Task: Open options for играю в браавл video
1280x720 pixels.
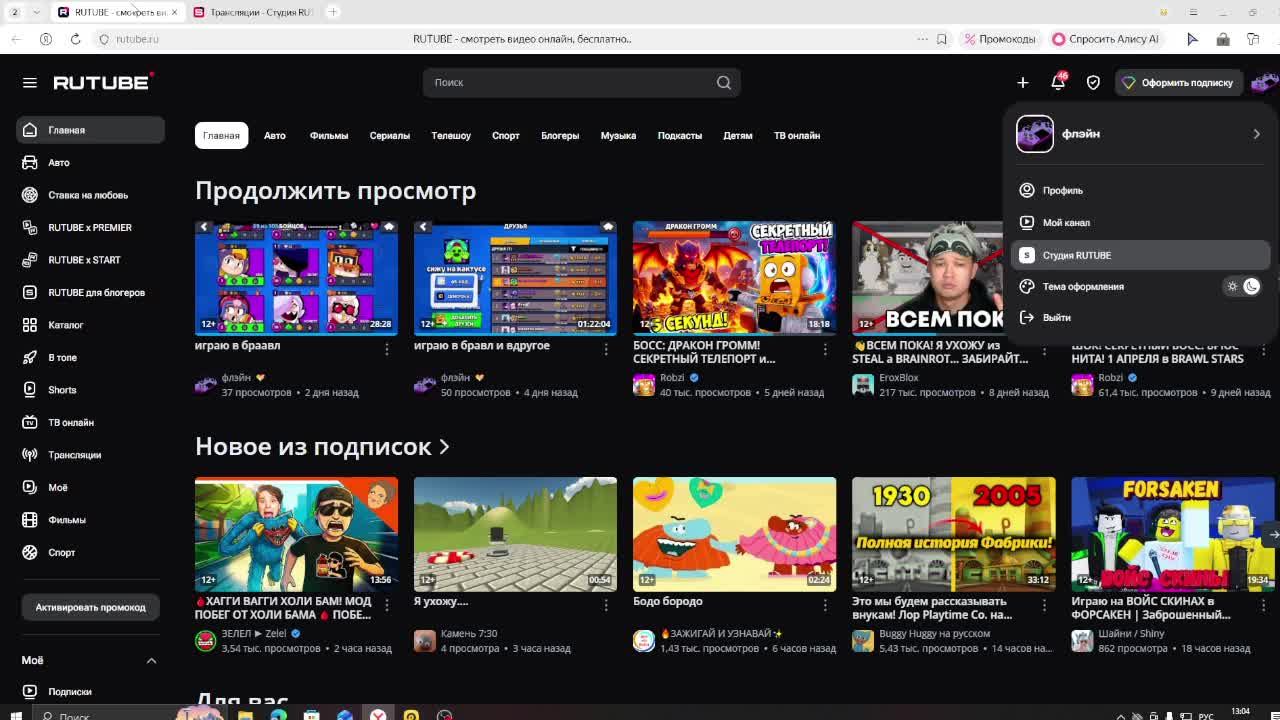Action: coord(387,349)
